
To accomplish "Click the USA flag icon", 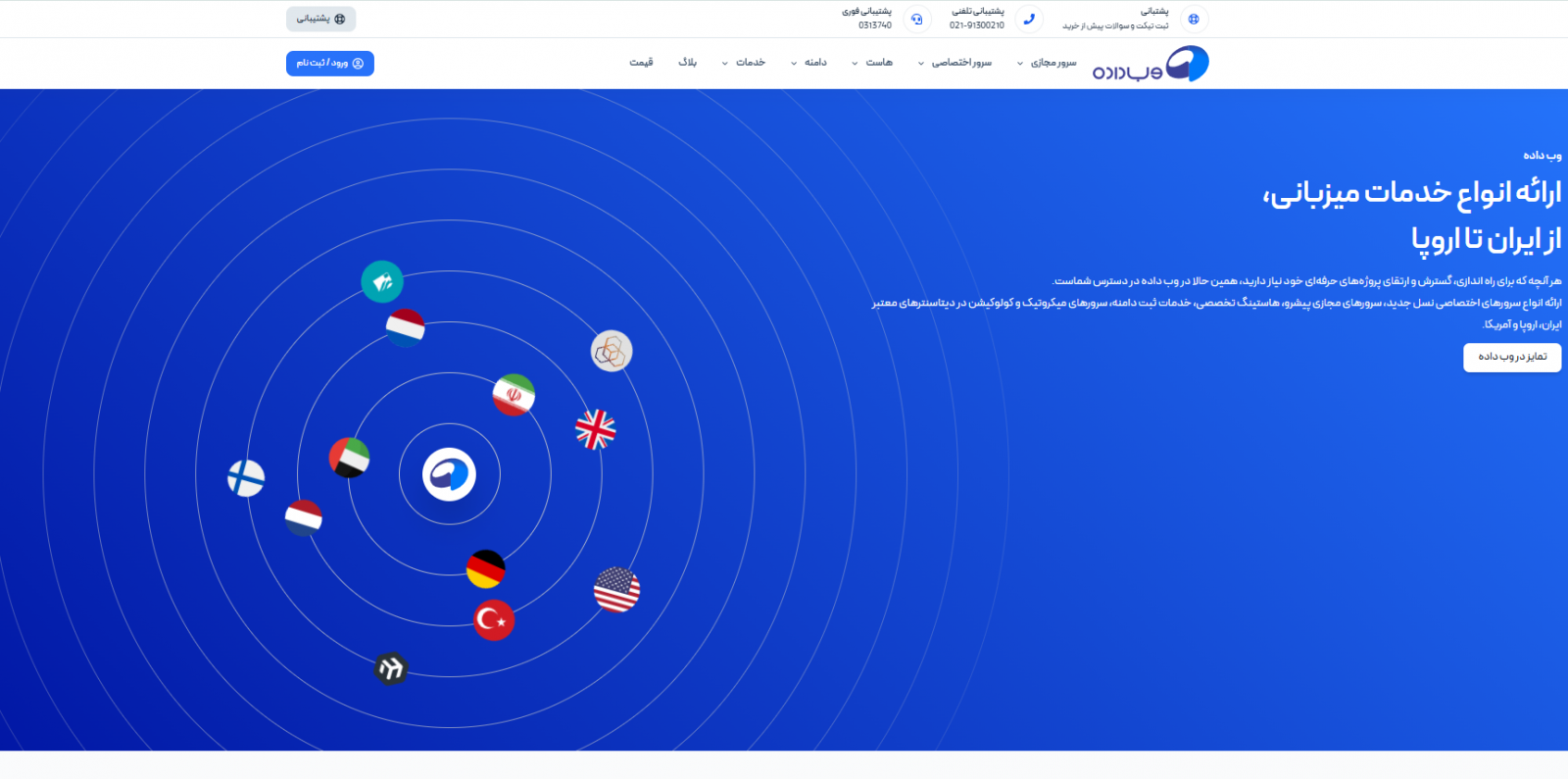I will (x=616, y=590).
